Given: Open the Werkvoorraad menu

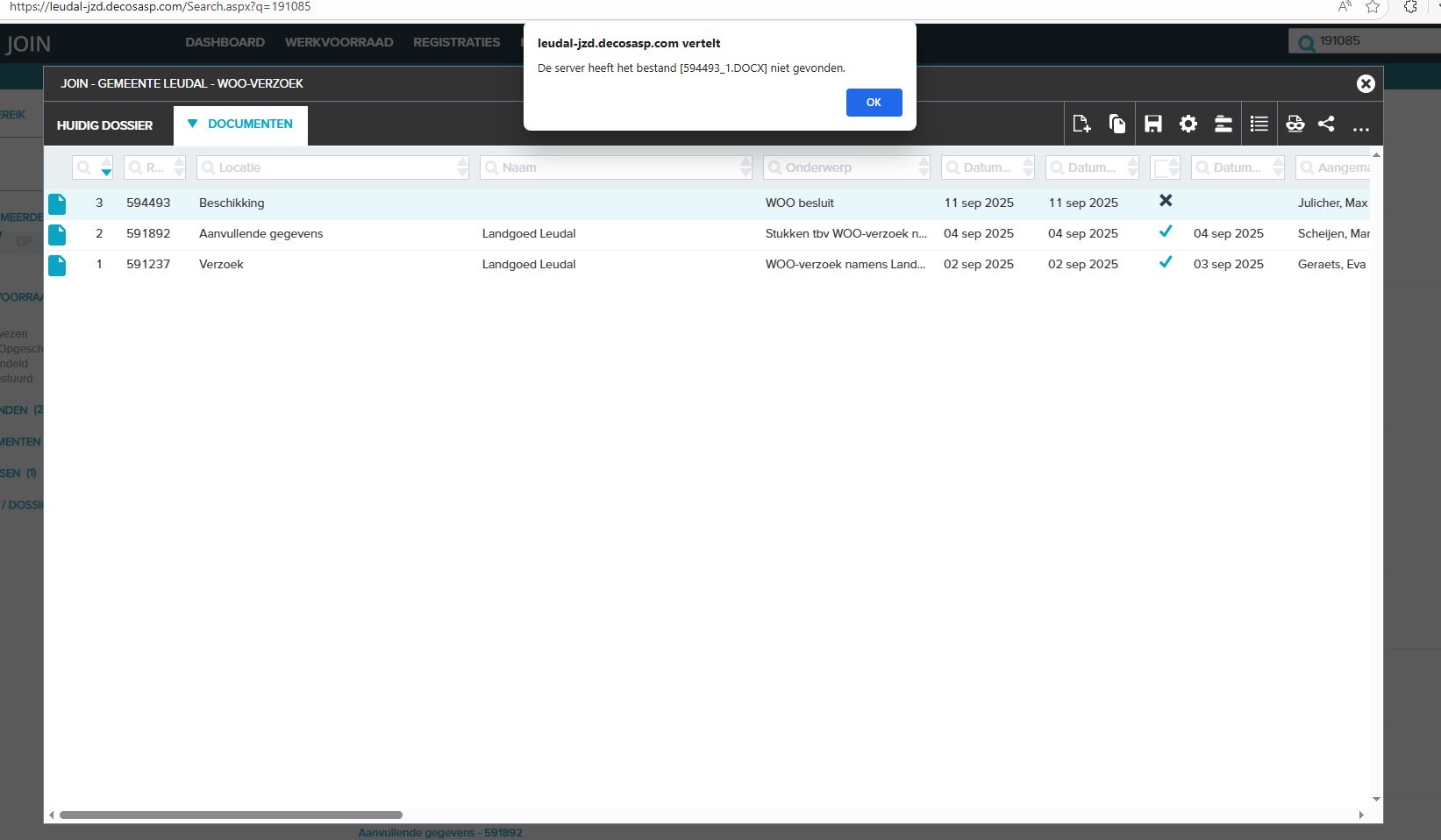Looking at the screenshot, I should [x=339, y=42].
